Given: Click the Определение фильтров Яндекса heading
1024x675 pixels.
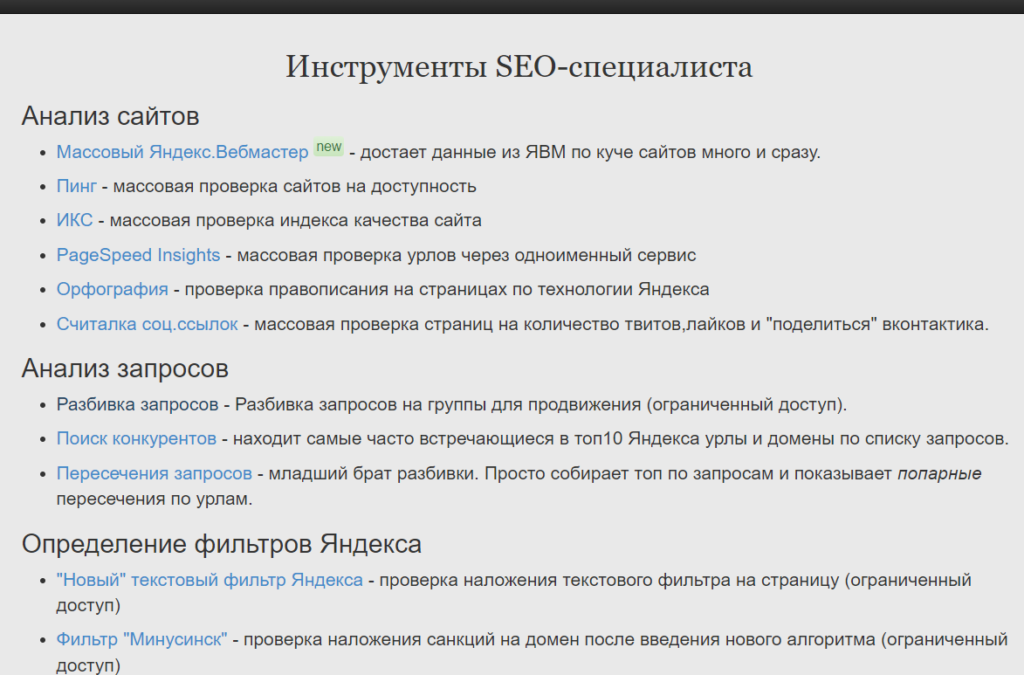Looking at the screenshot, I should coord(221,544).
